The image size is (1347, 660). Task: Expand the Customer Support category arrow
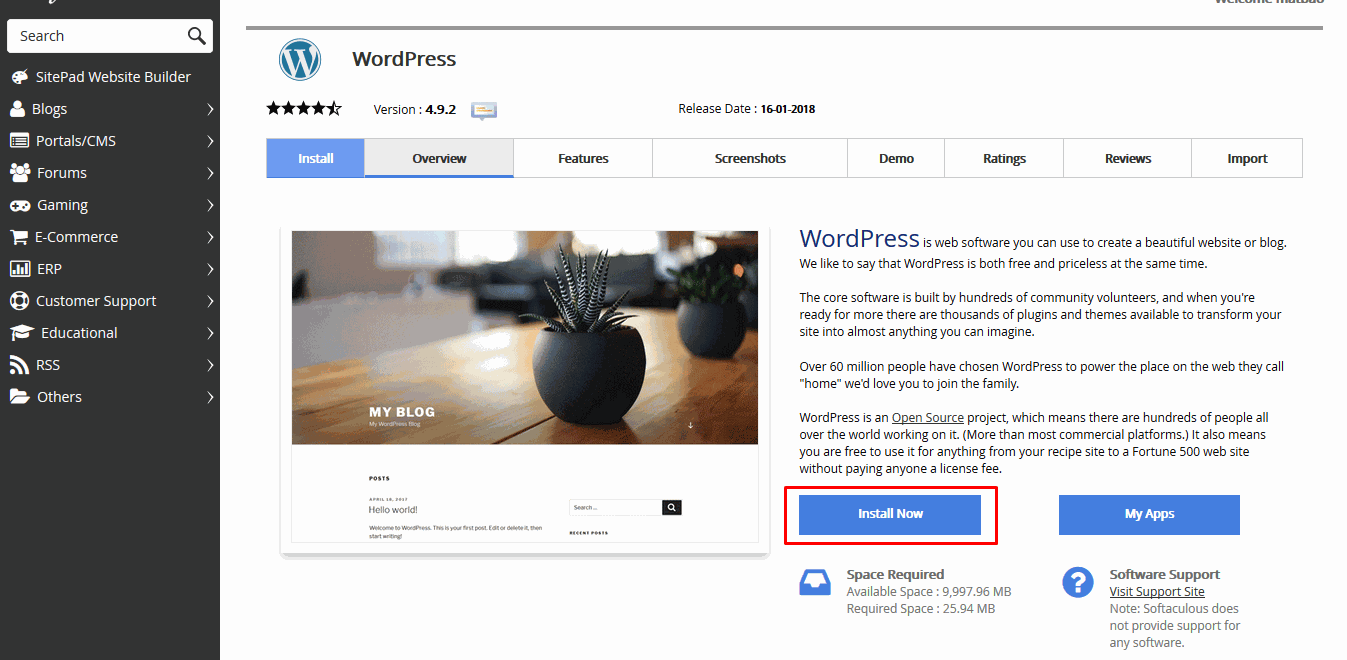tap(210, 301)
